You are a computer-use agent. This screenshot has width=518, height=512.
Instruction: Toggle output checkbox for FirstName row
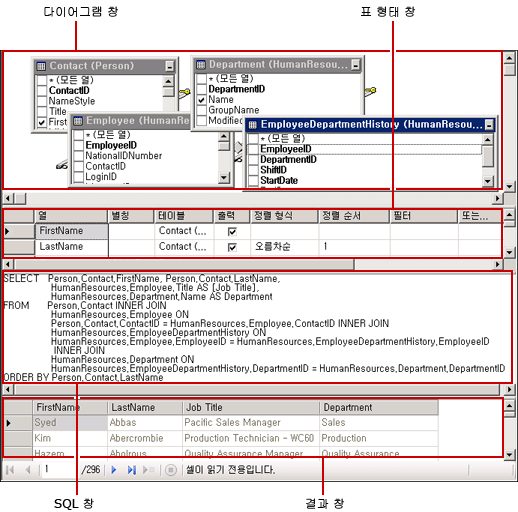click(232, 231)
